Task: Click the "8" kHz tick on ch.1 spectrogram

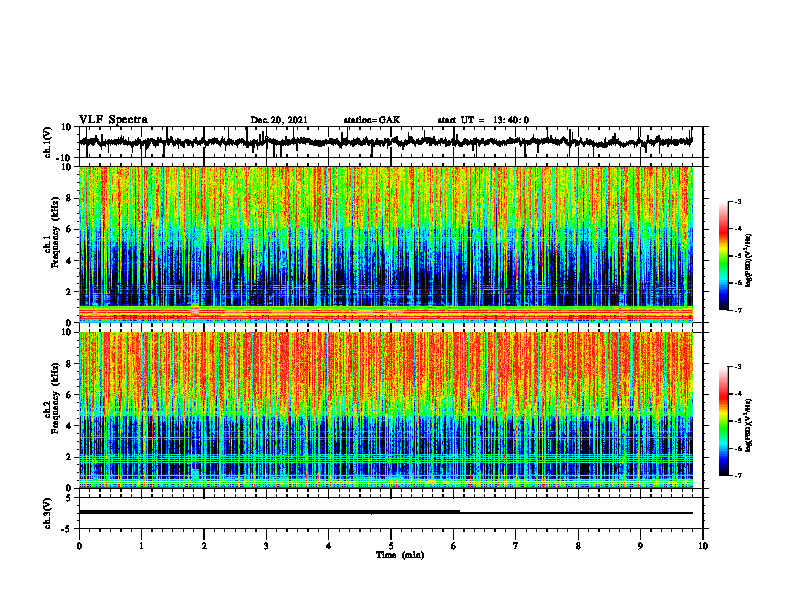Action: click(x=70, y=198)
